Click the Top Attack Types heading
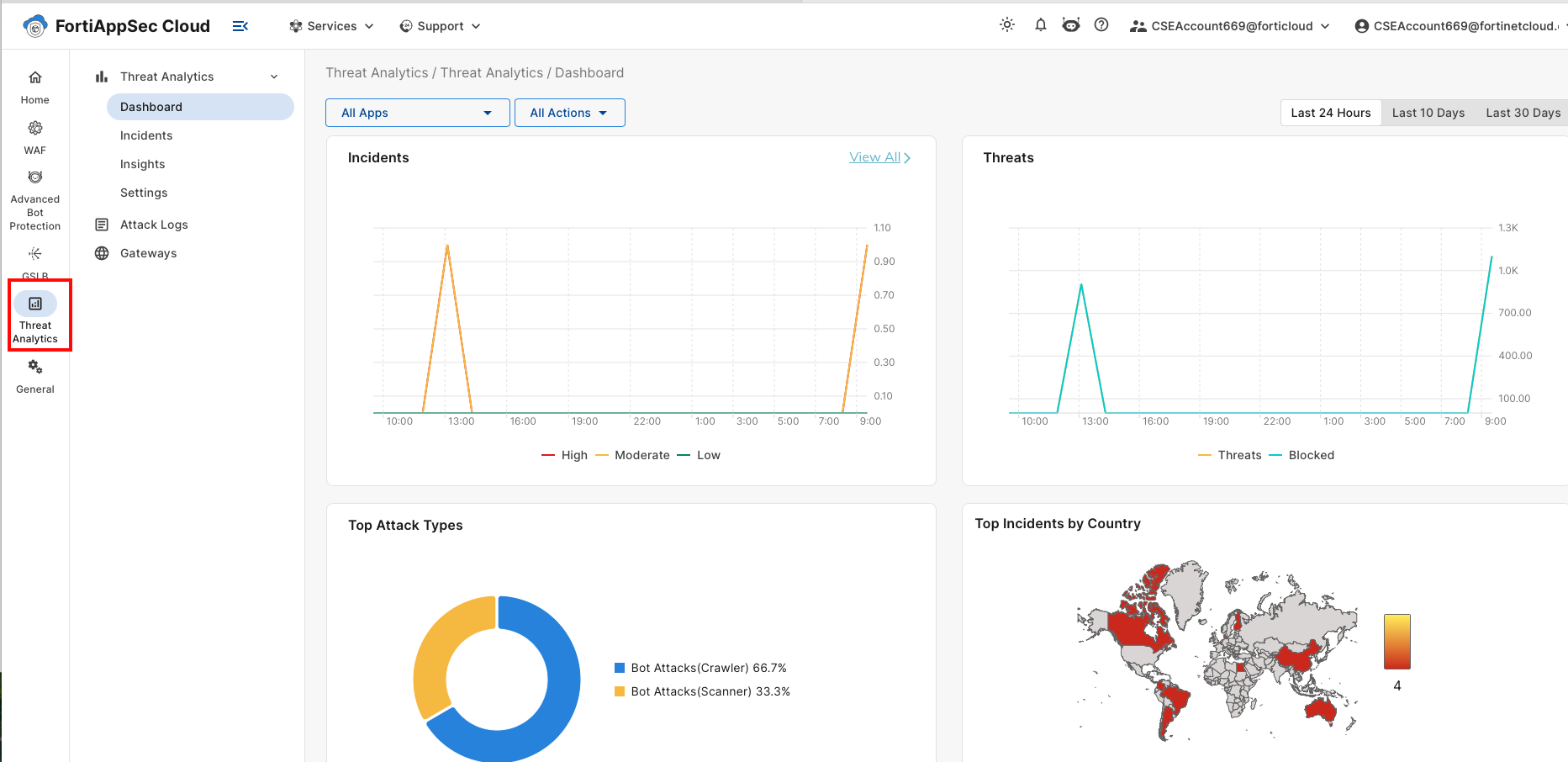The width and height of the screenshot is (1568, 762). [x=405, y=526]
